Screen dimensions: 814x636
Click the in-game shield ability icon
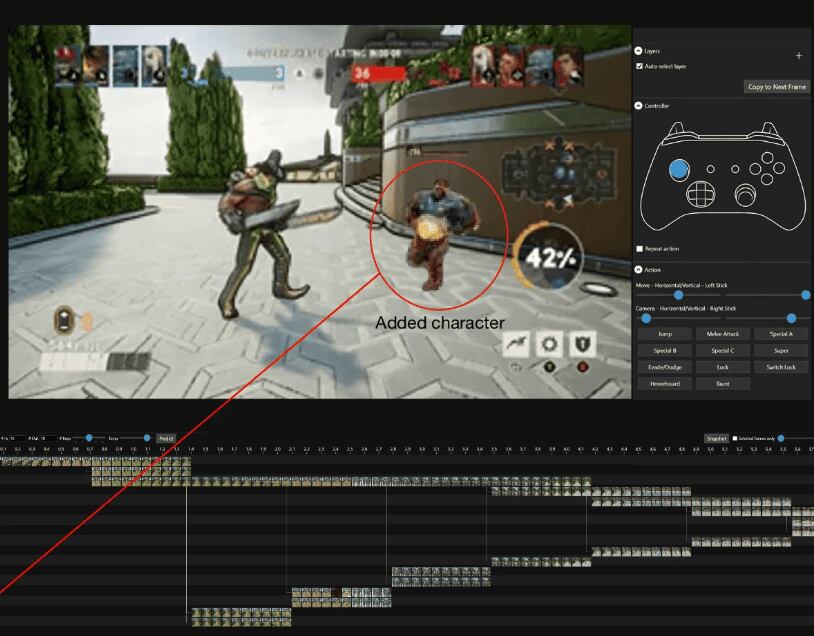[x=583, y=345]
